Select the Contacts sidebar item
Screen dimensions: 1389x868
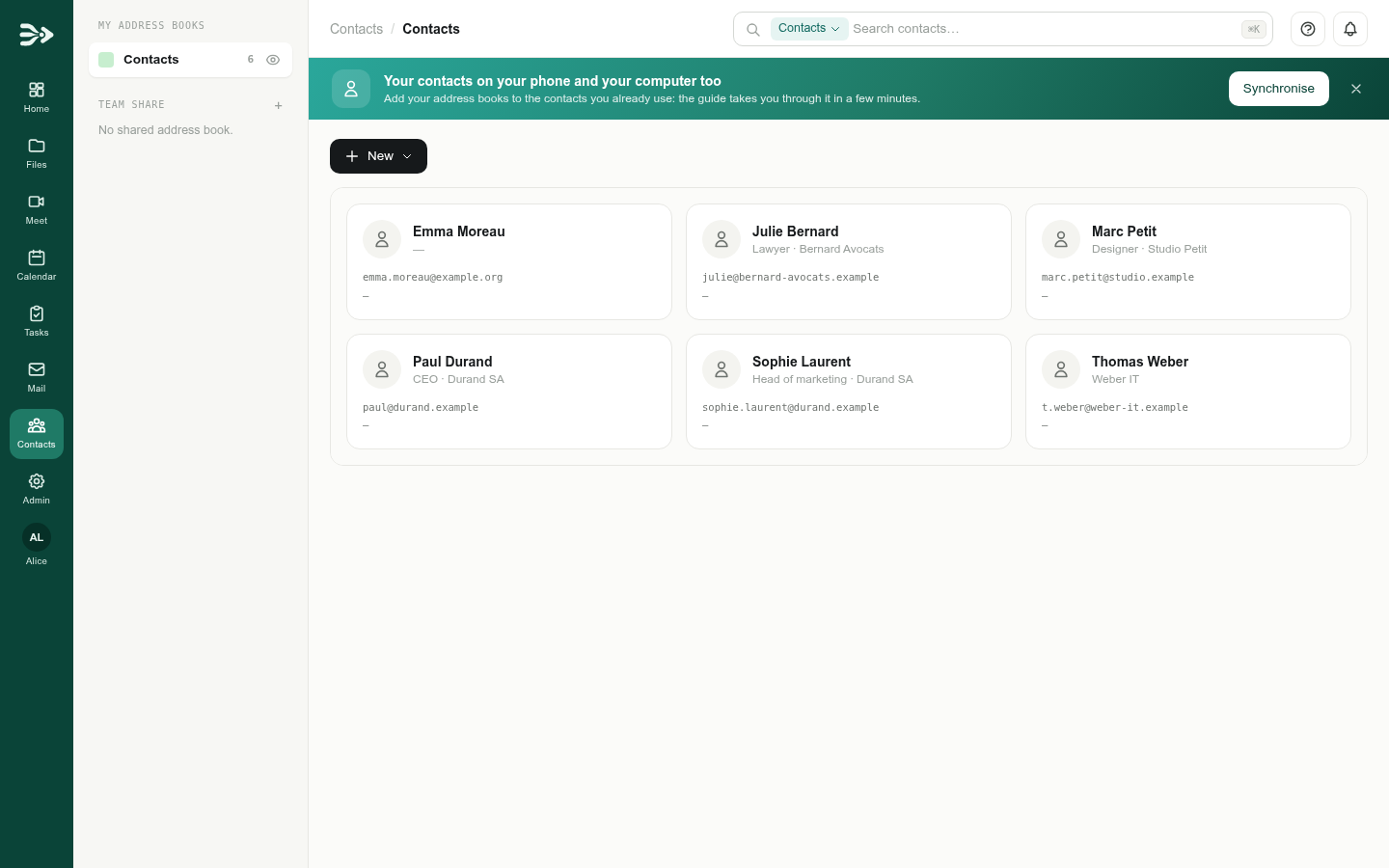point(37,433)
